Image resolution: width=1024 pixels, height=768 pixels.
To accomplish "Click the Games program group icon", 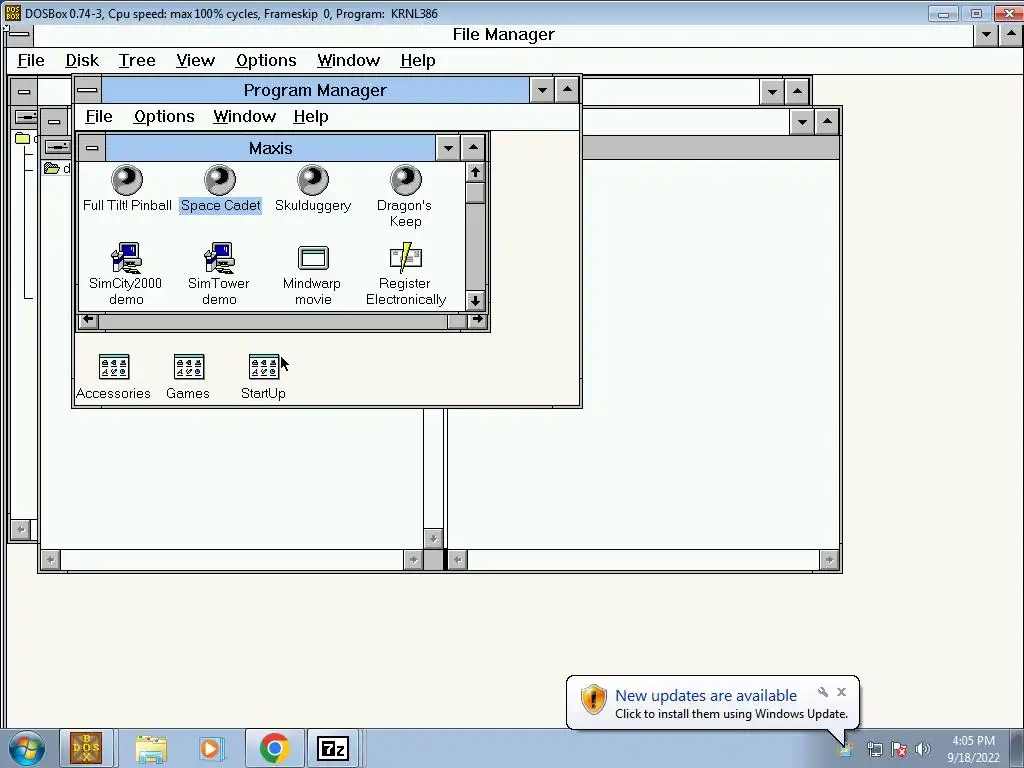I will point(189,367).
